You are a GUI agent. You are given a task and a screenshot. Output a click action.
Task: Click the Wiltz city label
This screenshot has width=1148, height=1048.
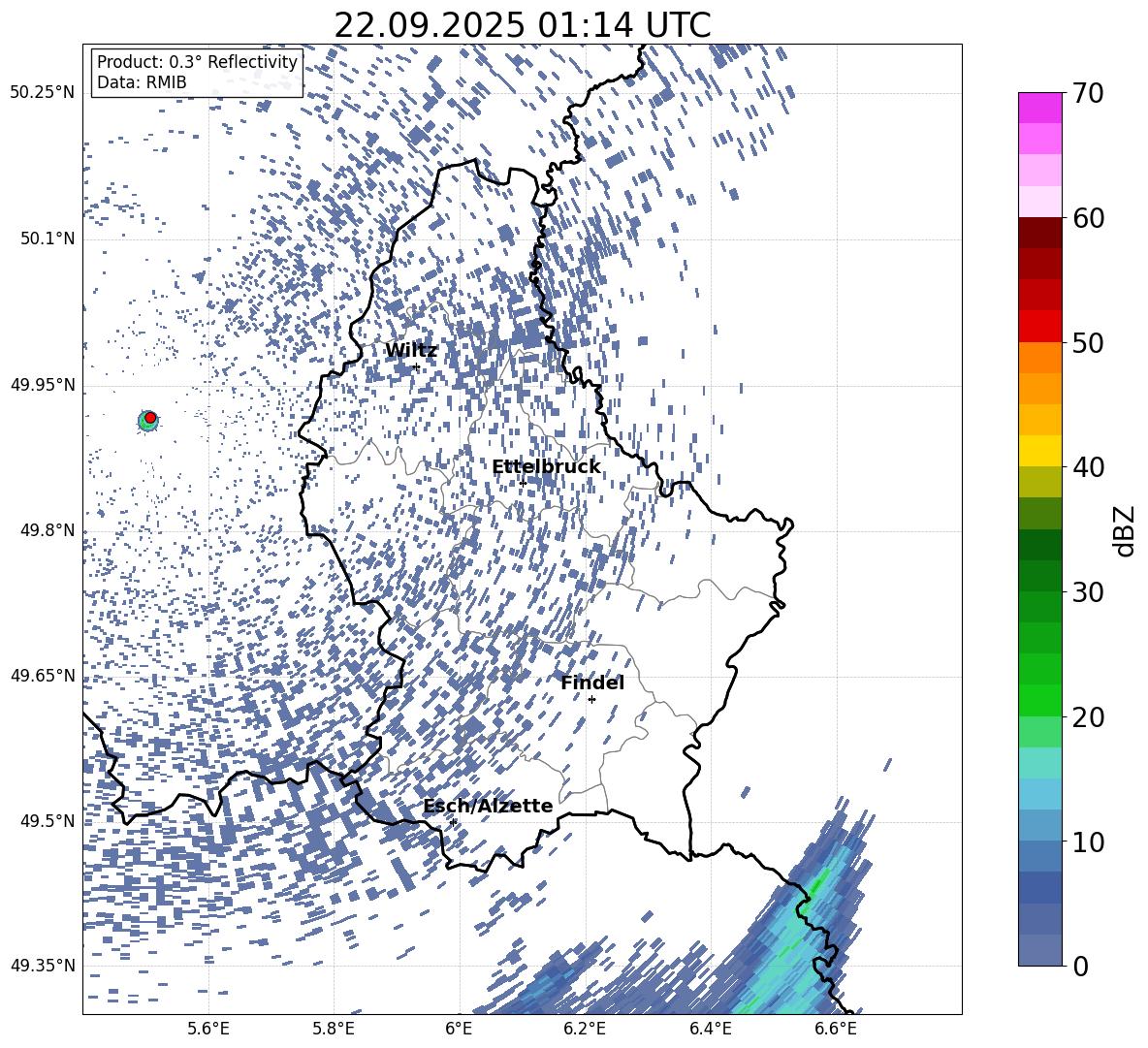click(x=411, y=351)
